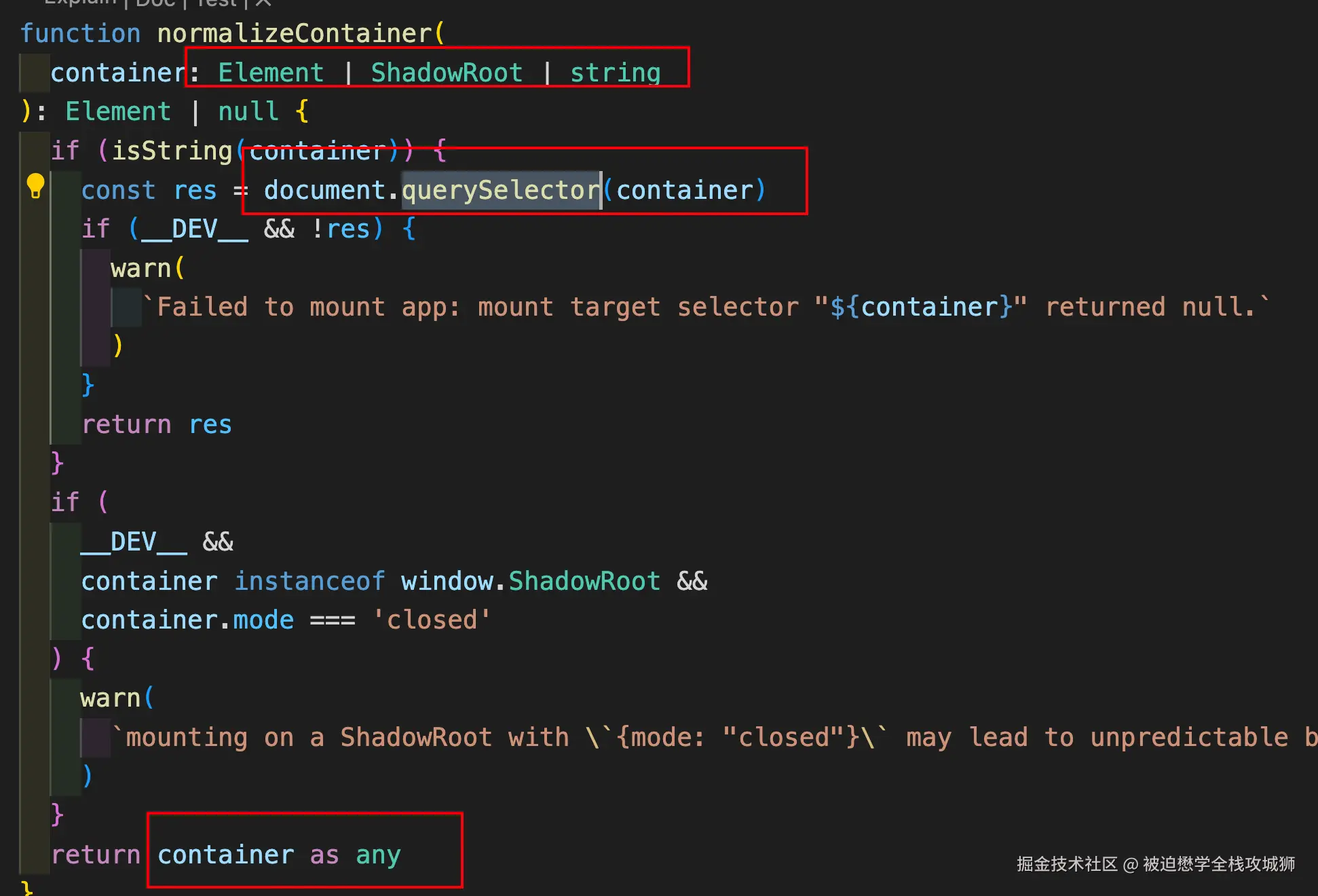
Task: Click the isString function call
Action: click(172, 151)
